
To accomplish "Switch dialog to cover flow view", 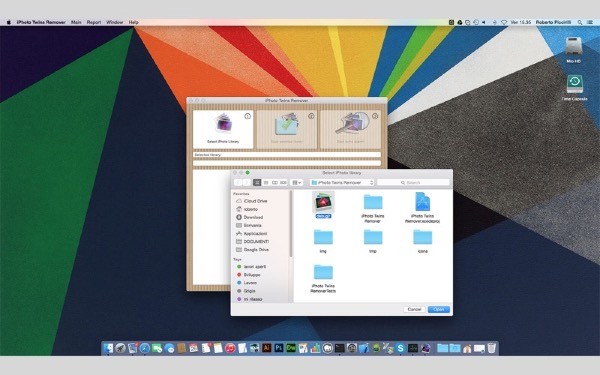I will (283, 183).
